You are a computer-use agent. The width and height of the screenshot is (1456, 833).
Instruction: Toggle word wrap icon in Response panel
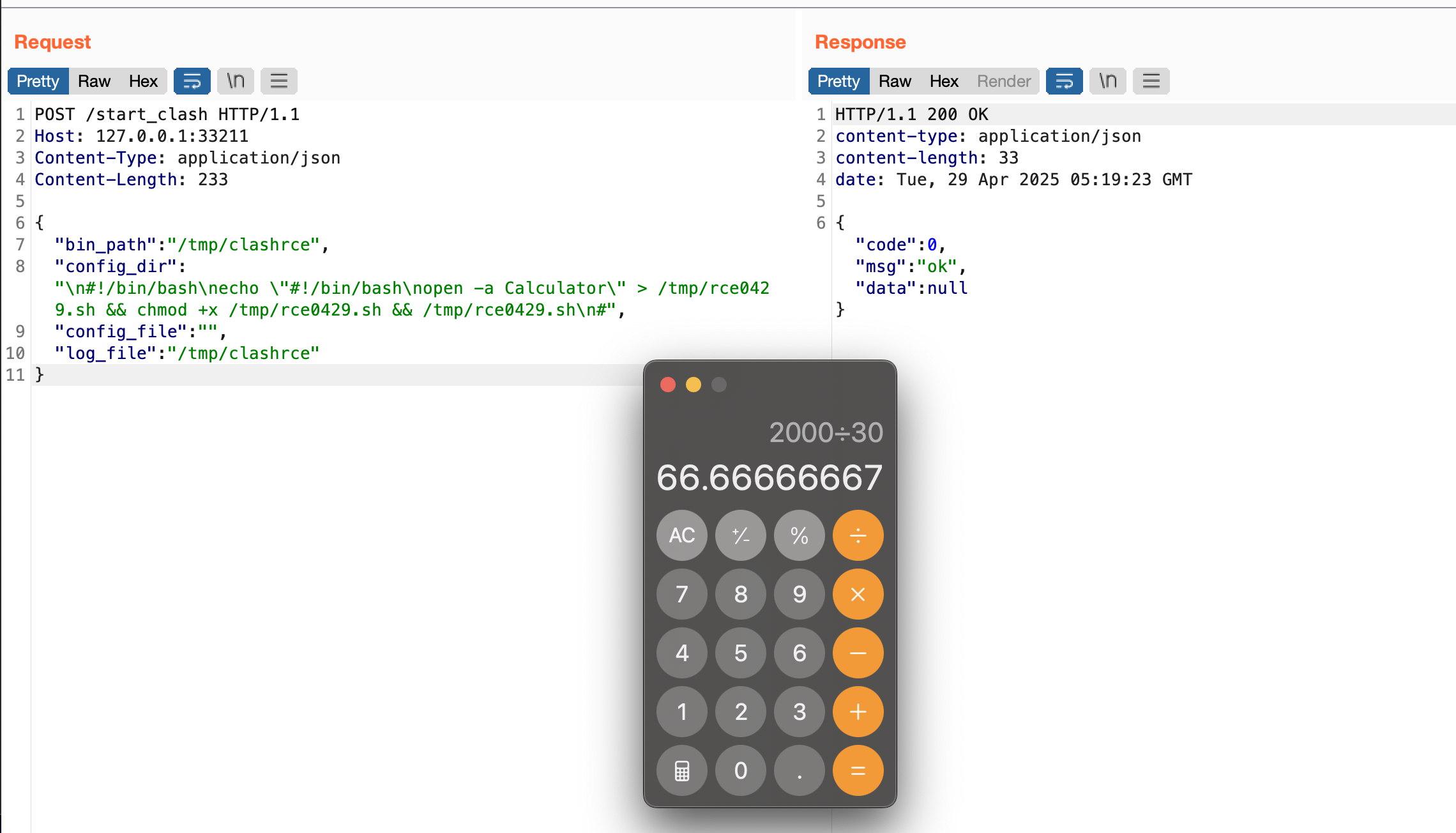click(x=1064, y=81)
